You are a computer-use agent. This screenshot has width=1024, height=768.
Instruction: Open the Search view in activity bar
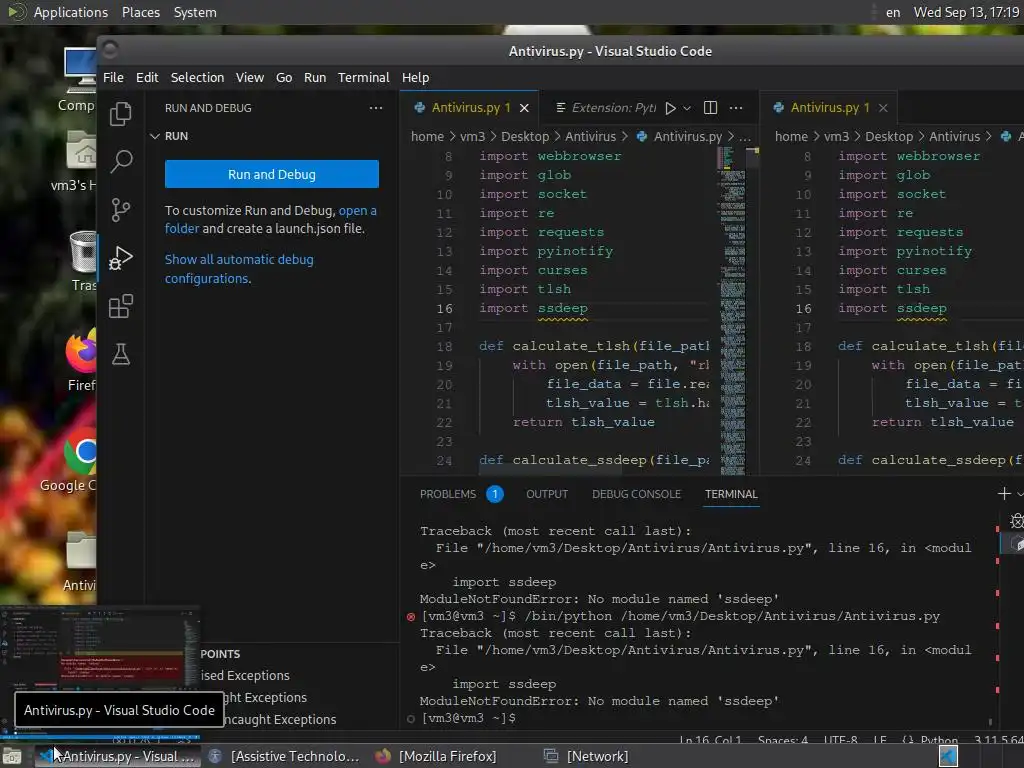click(x=121, y=161)
